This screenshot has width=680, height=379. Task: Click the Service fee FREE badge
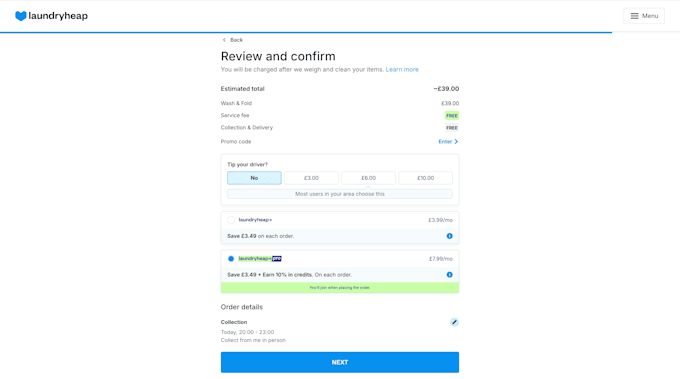452,116
